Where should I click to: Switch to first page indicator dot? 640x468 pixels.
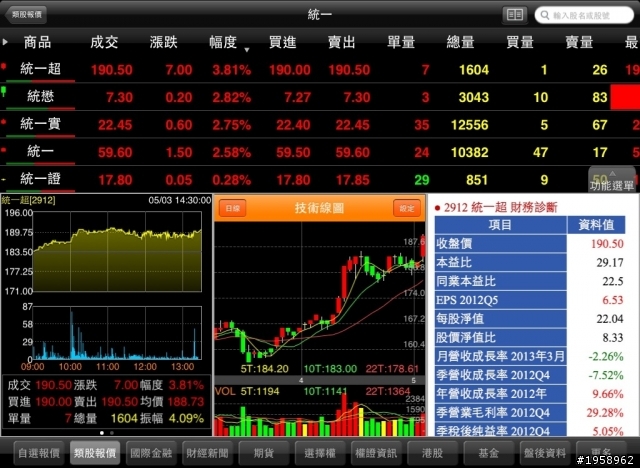point(102,433)
